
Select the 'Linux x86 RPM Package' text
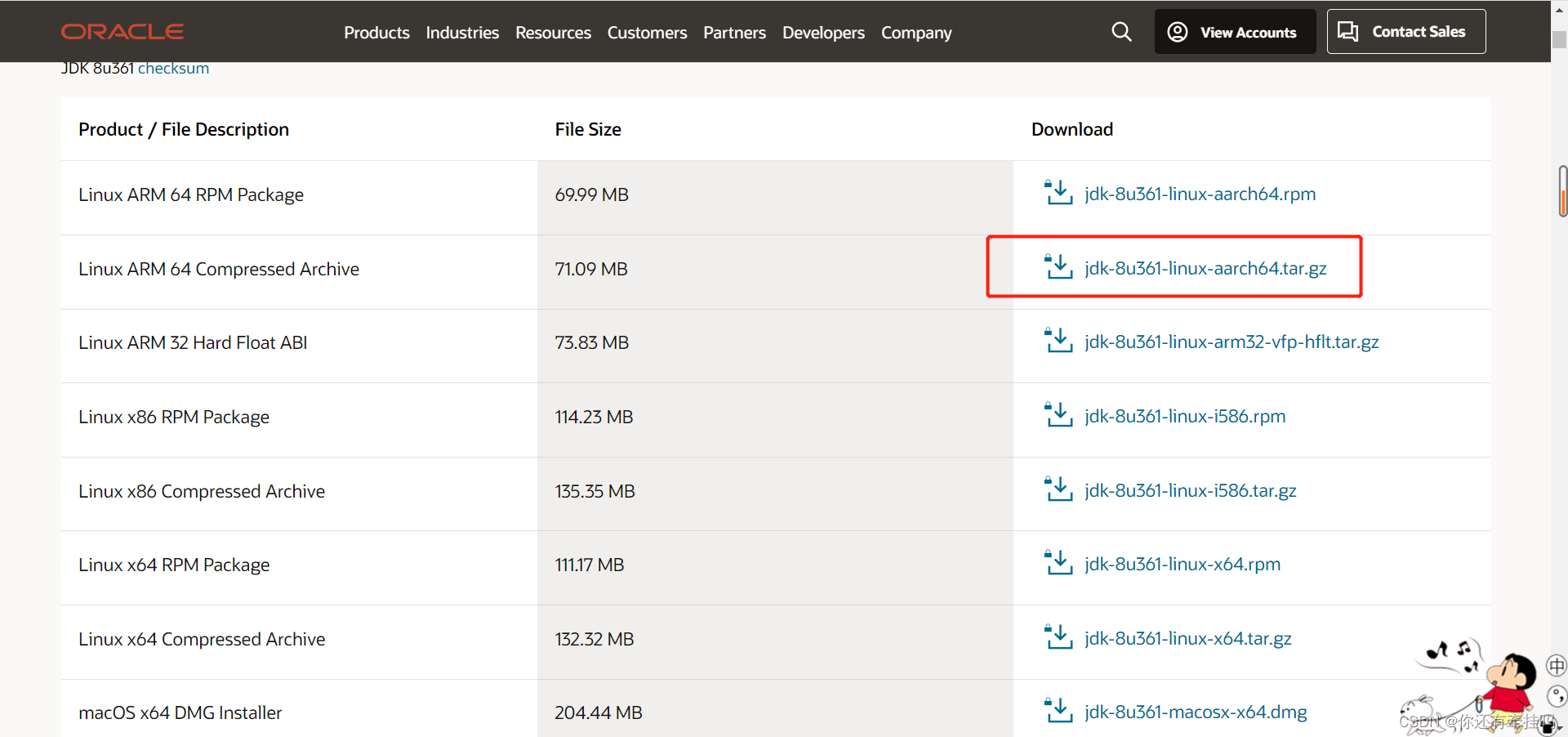174,417
